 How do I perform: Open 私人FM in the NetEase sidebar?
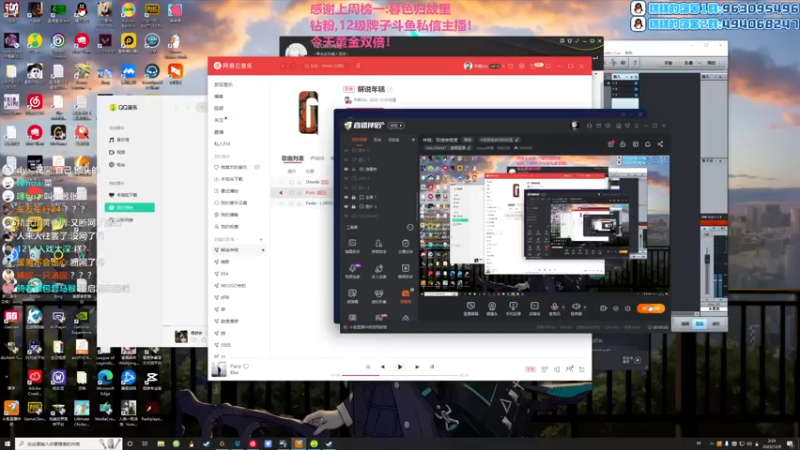(x=222, y=144)
